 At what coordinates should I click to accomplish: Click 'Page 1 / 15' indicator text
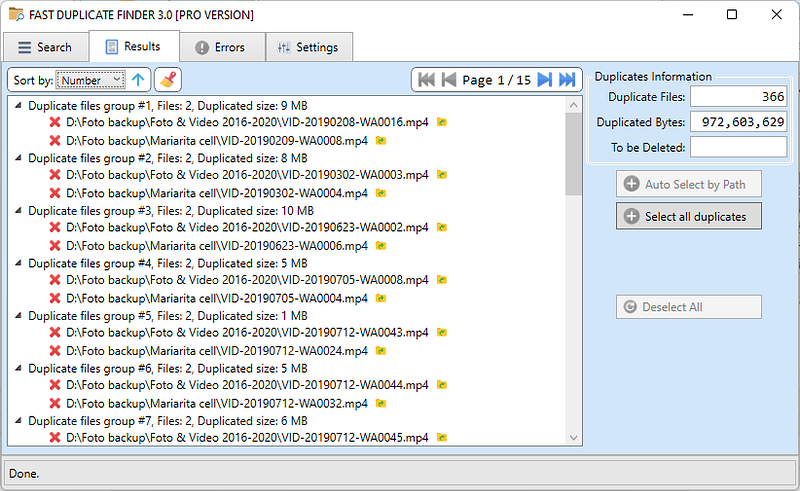click(496, 80)
